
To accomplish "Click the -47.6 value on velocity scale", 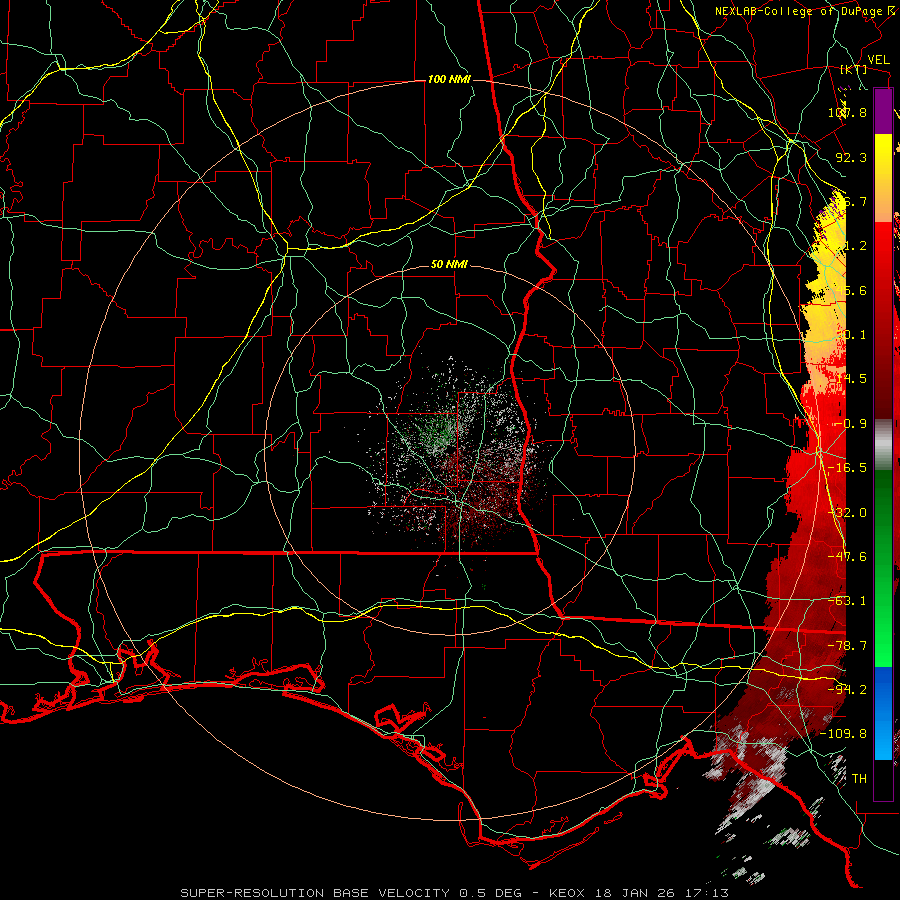I will click(848, 557).
